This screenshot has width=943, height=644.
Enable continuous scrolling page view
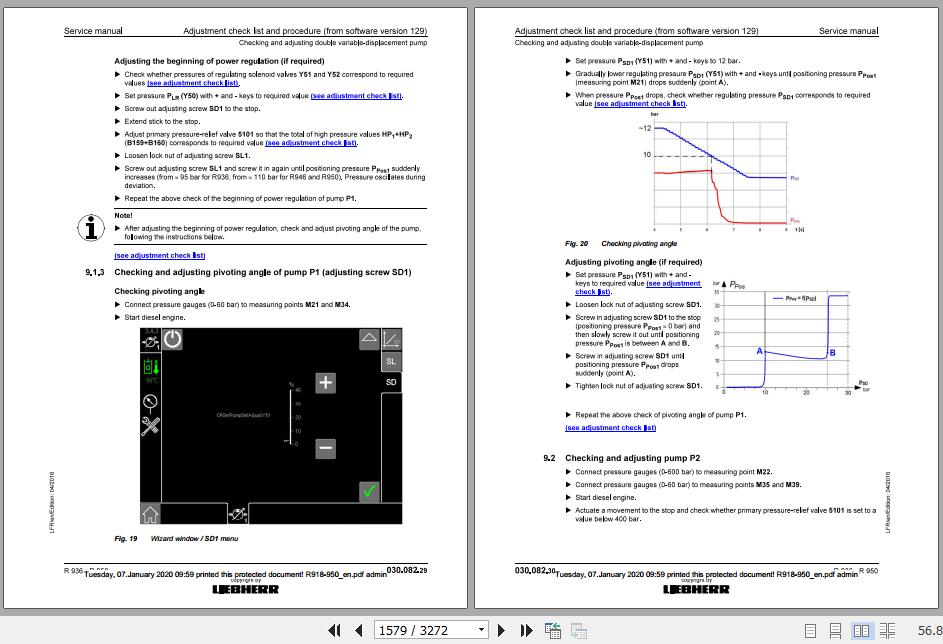click(835, 630)
